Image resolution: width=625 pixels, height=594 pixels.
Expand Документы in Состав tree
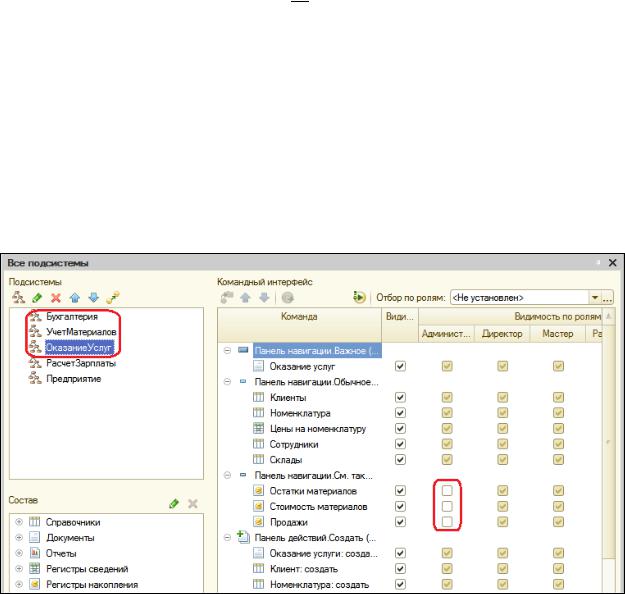tap(19, 537)
